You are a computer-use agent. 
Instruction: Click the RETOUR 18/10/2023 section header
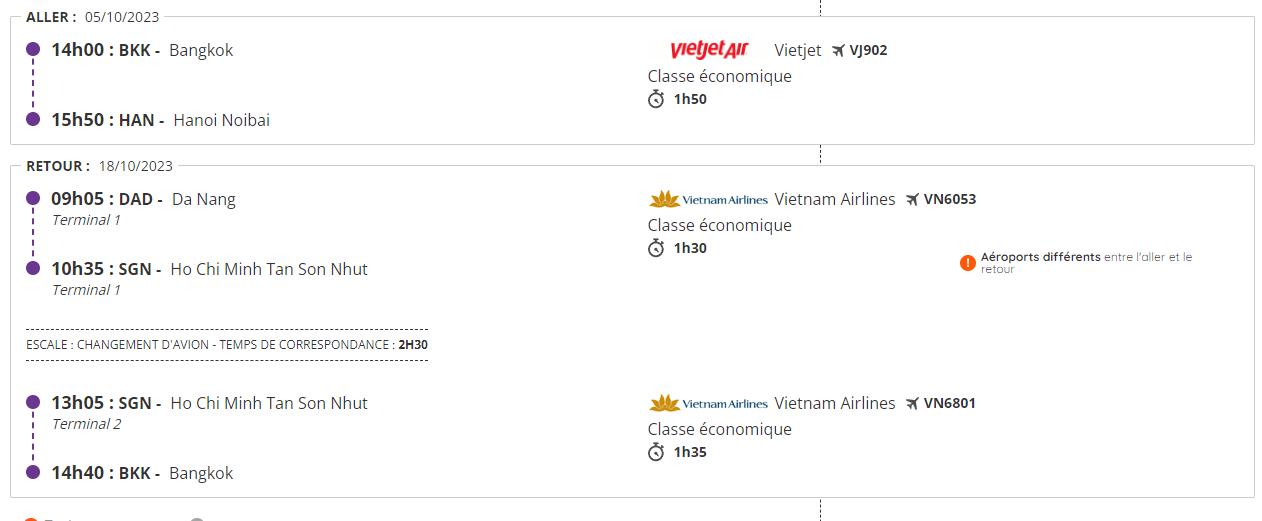[x=100, y=166]
